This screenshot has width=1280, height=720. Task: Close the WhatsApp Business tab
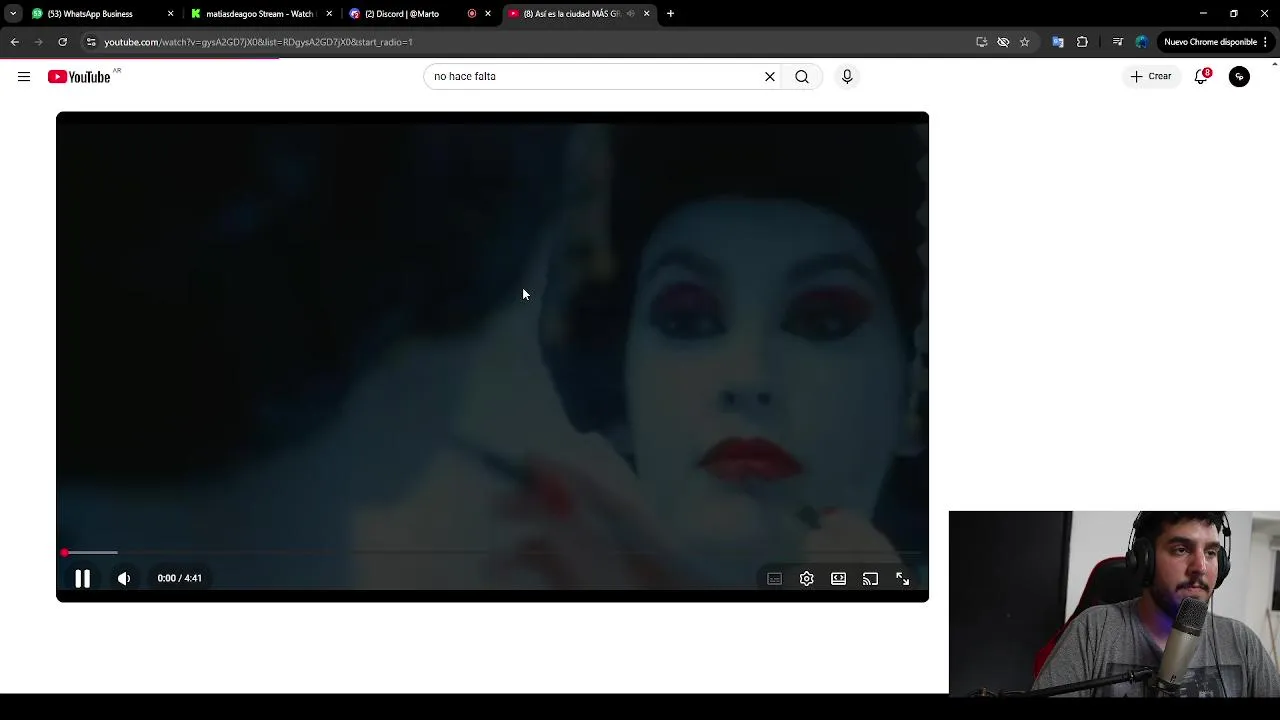(170, 14)
